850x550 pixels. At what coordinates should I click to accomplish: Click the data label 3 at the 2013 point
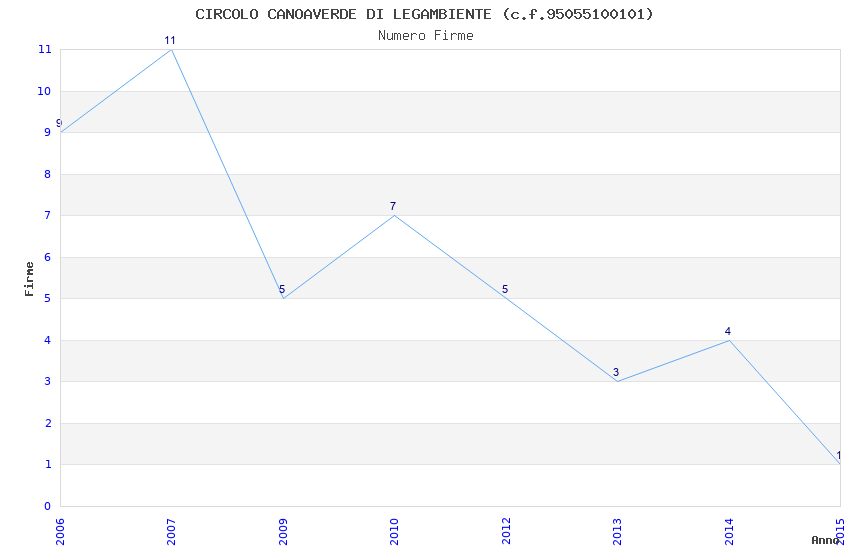pyautogui.click(x=616, y=372)
